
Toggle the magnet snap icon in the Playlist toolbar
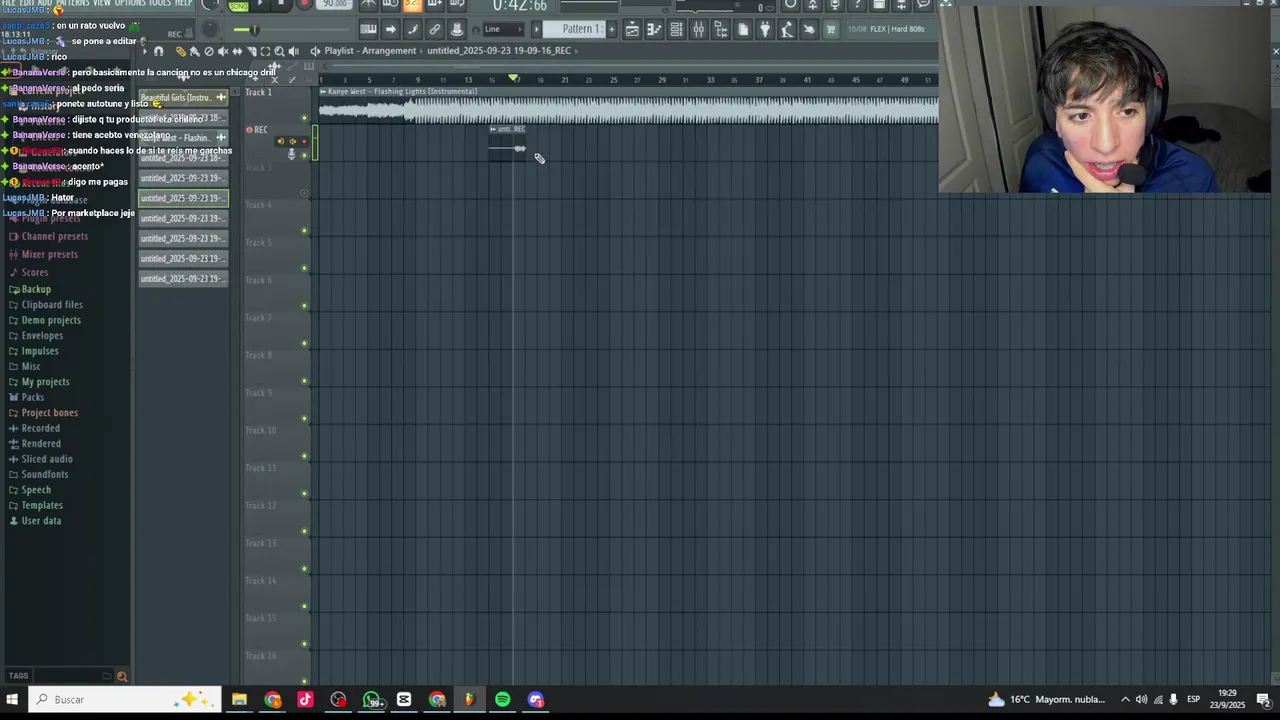click(158, 51)
